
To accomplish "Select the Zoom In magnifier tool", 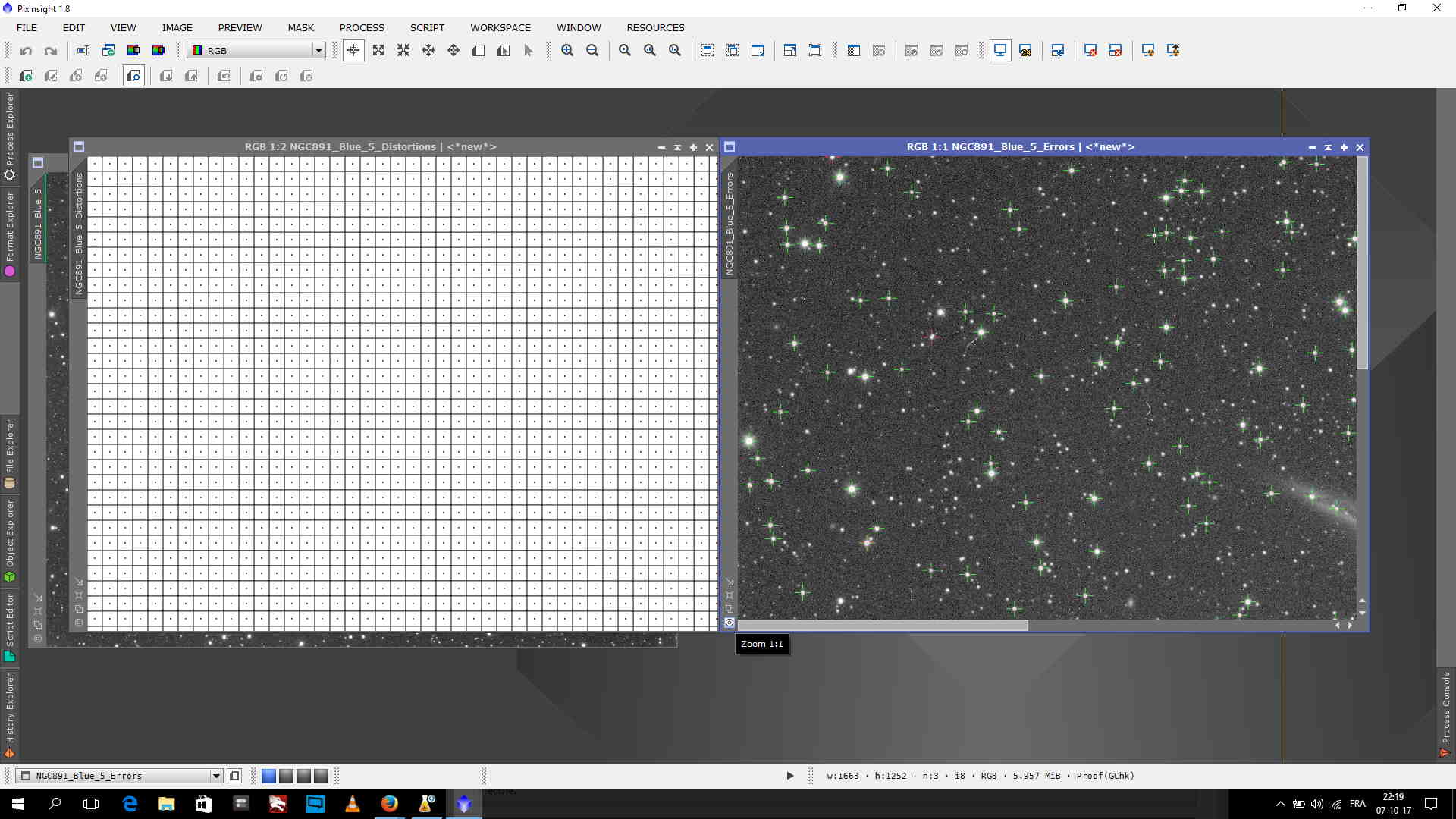I will [567, 51].
